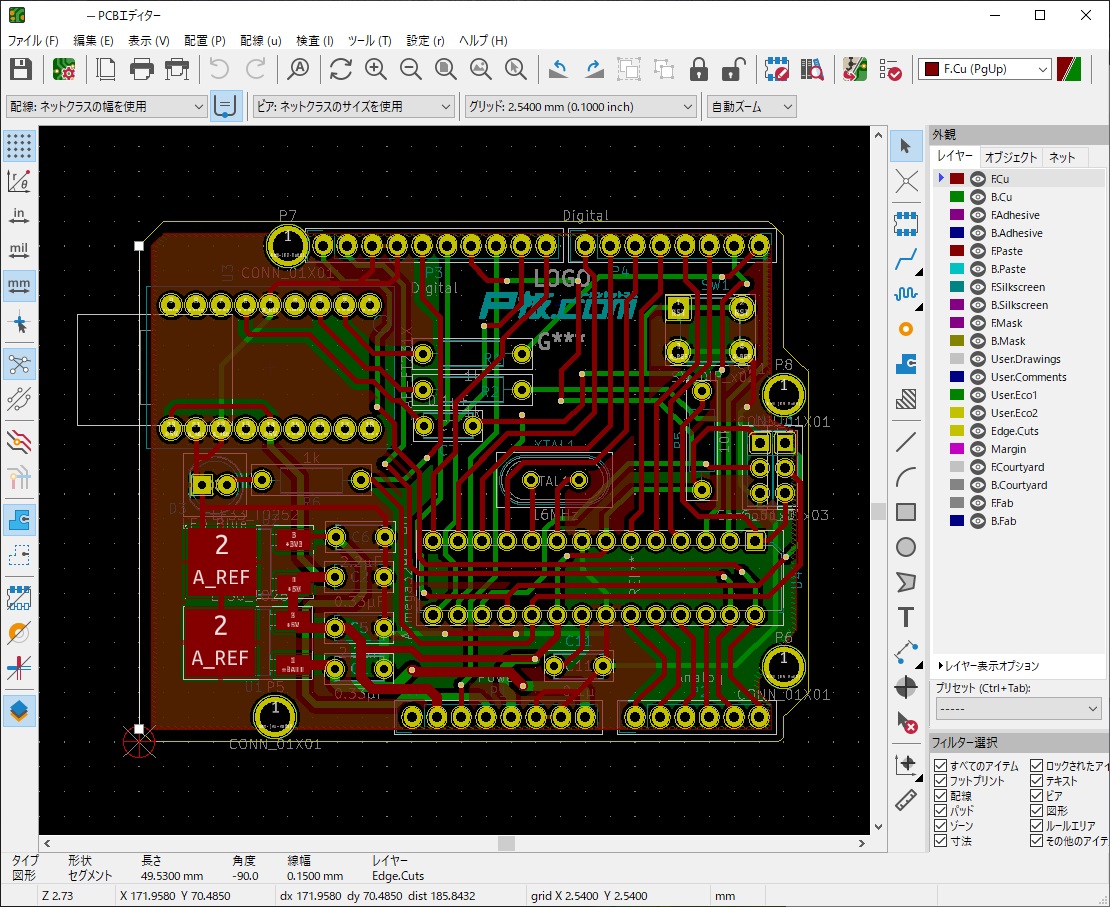The image size is (1110, 907).
Task: Open the 配線 menu
Action: point(260,41)
